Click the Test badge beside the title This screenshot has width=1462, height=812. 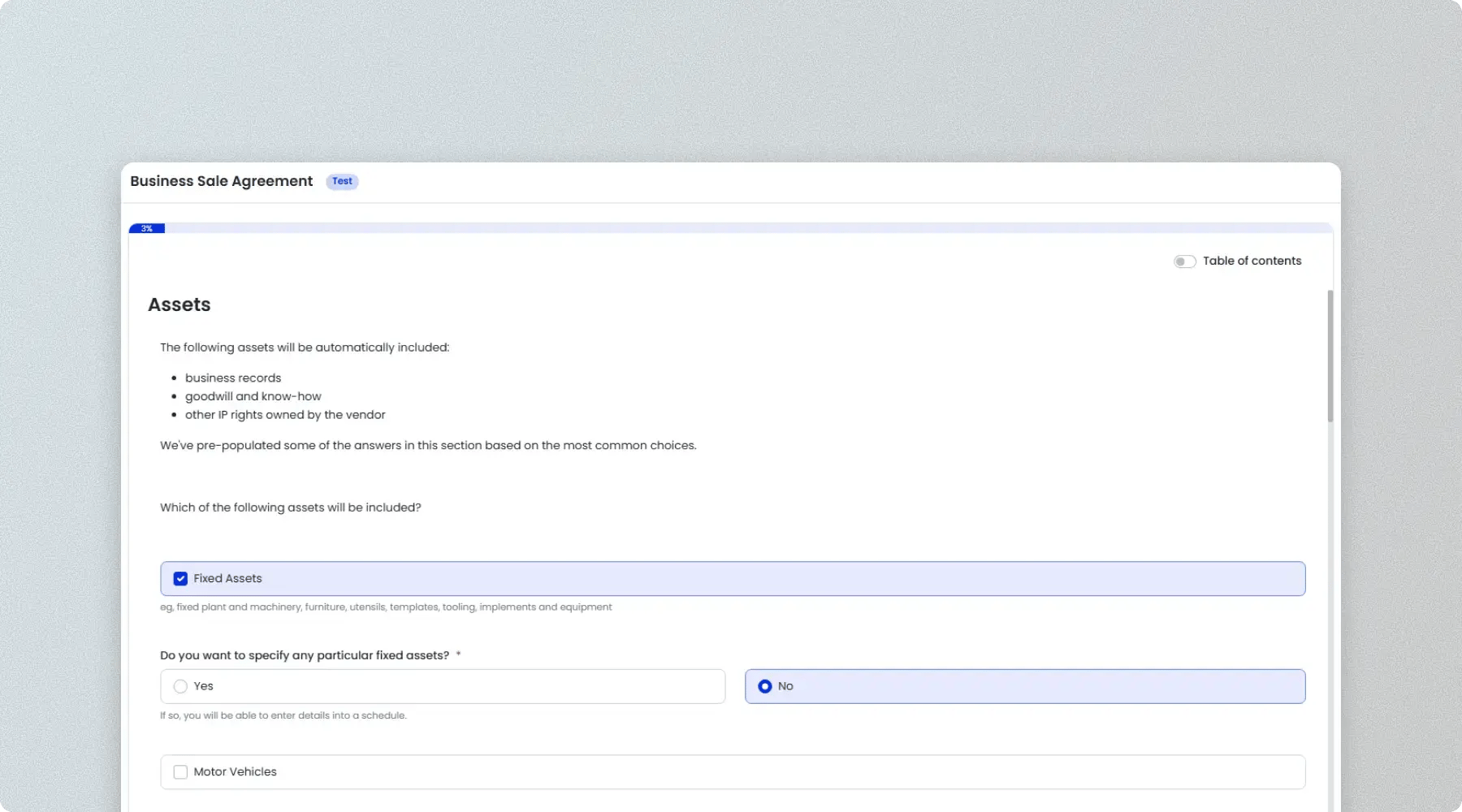point(342,181)
